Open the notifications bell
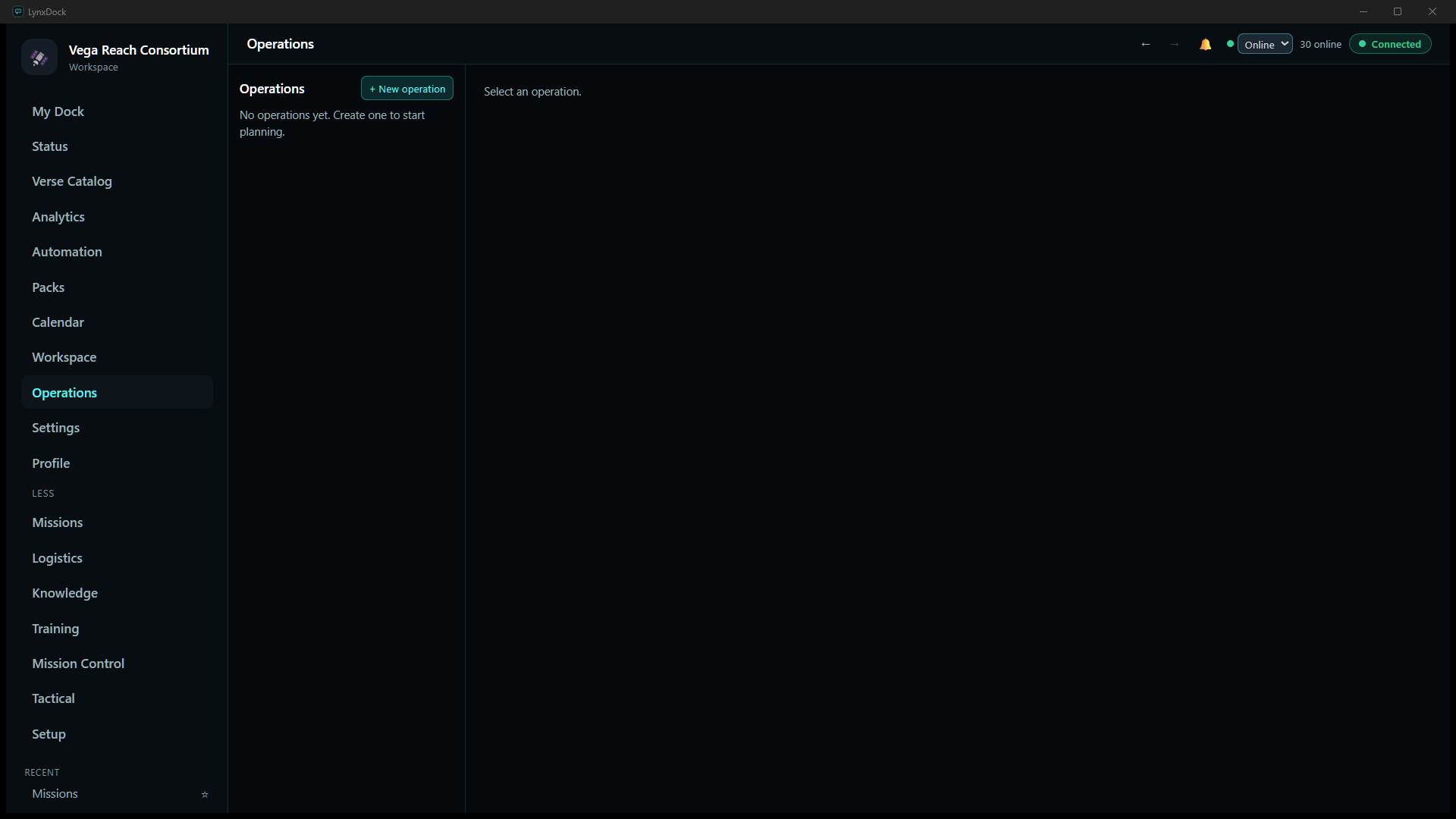Viewport: 1456px width, 819px height. point(1205,45)
